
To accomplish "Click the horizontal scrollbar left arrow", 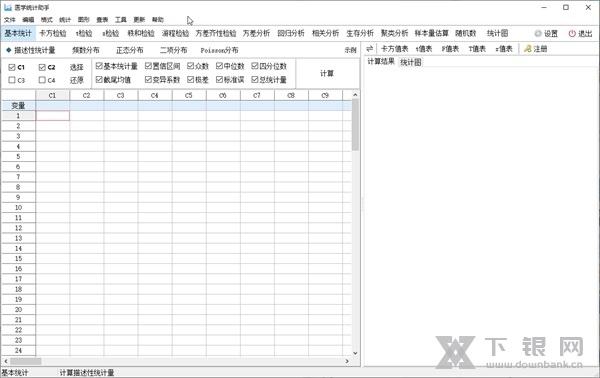I will coord(6,361).
